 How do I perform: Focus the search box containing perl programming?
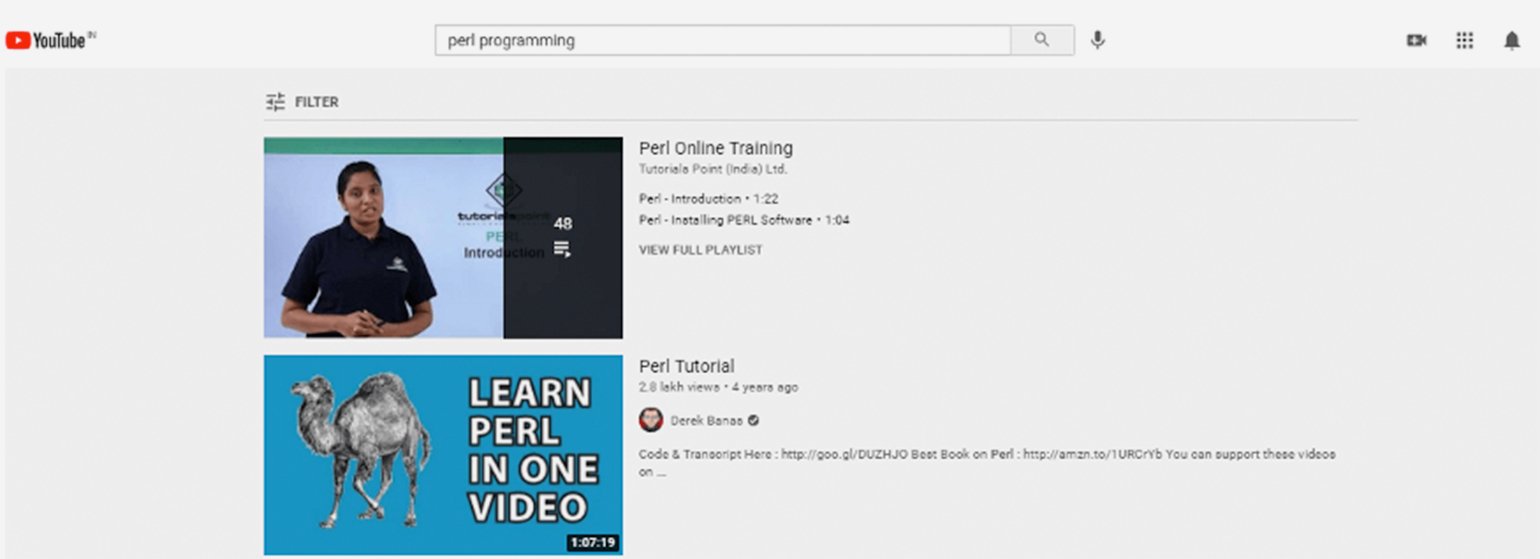coord(723,40)
